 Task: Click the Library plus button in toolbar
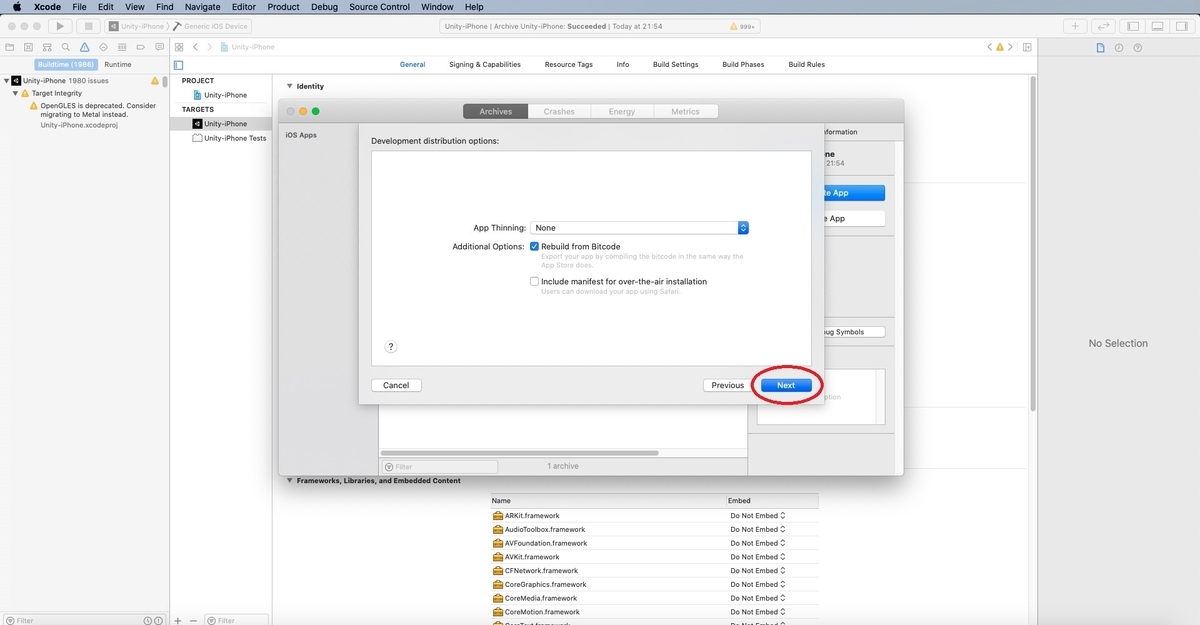(1075, 26)
